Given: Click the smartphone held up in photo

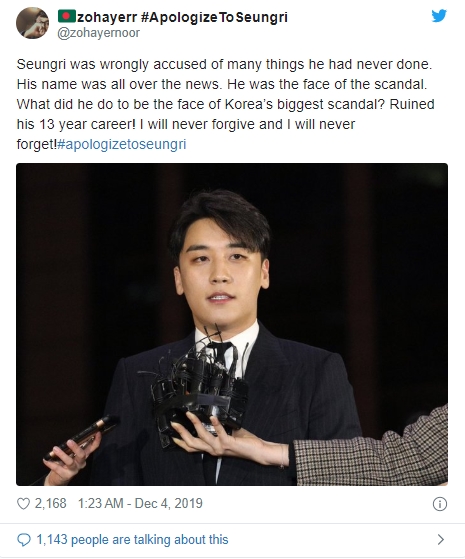Looking at the screenshot, I should [80, 438].
